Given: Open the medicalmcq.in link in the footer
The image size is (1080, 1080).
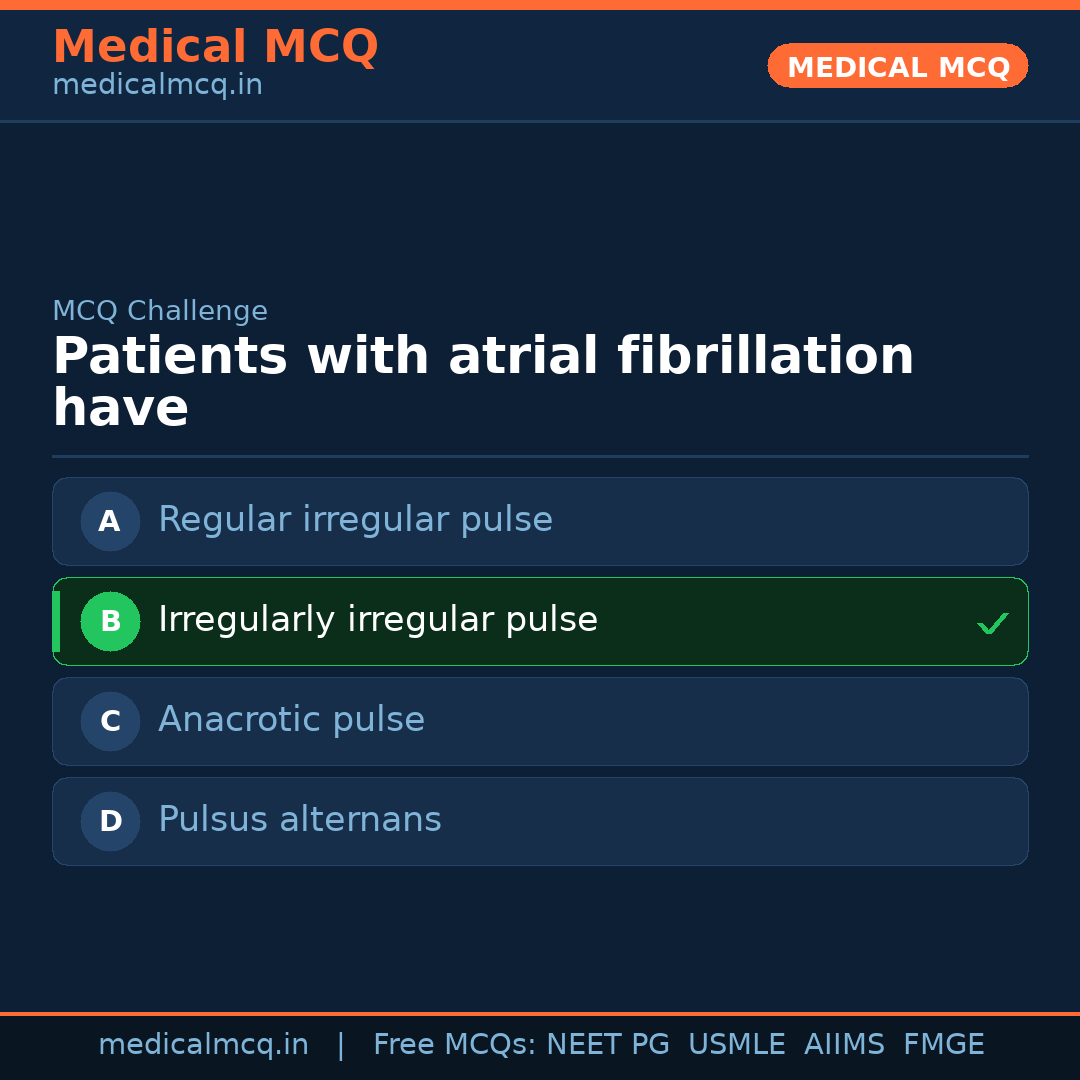Looking at the screenshot, I should click(x=203, y=1045).
